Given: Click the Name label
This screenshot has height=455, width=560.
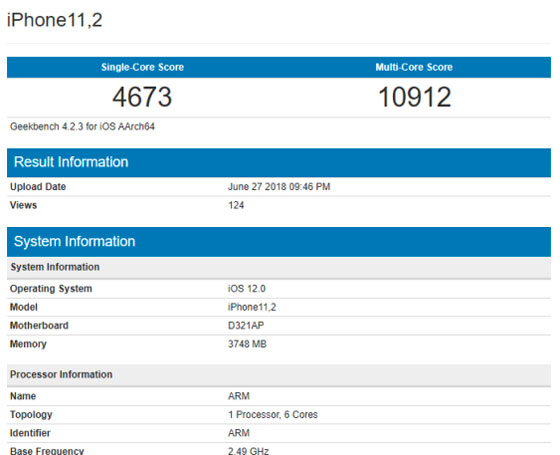Looking at the screenshot, I should point(23,396).
